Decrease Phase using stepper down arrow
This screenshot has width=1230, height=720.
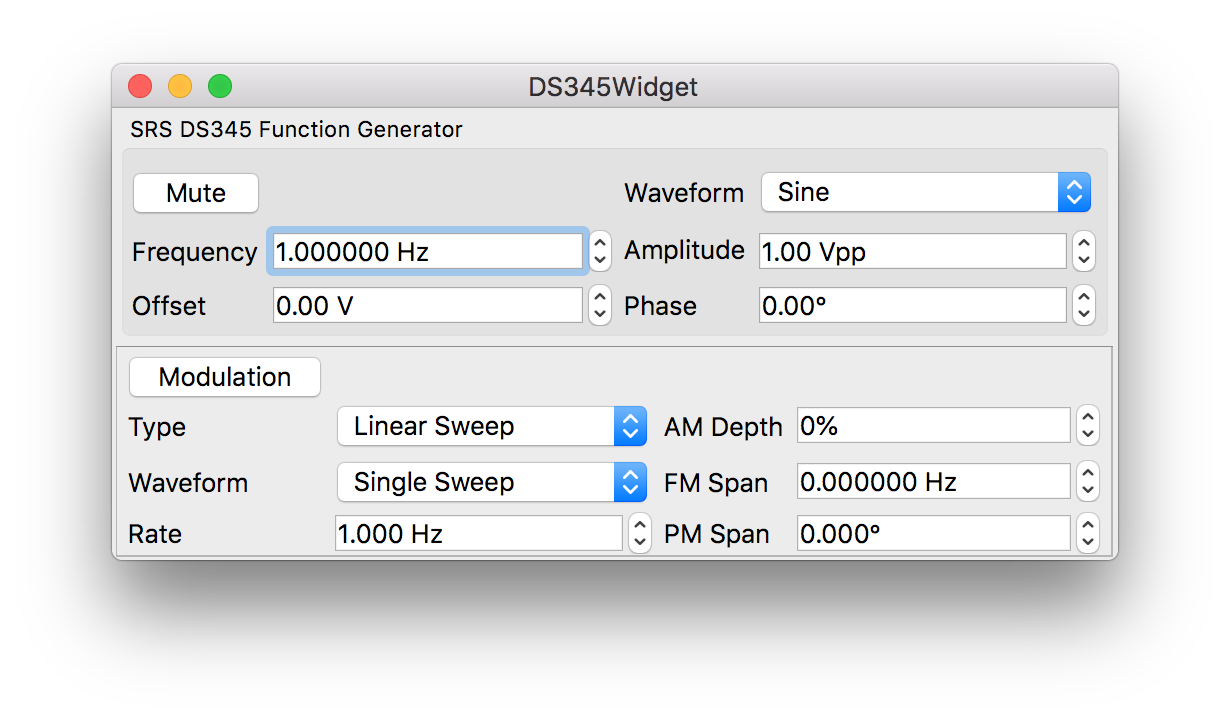tap(1084, 315)
